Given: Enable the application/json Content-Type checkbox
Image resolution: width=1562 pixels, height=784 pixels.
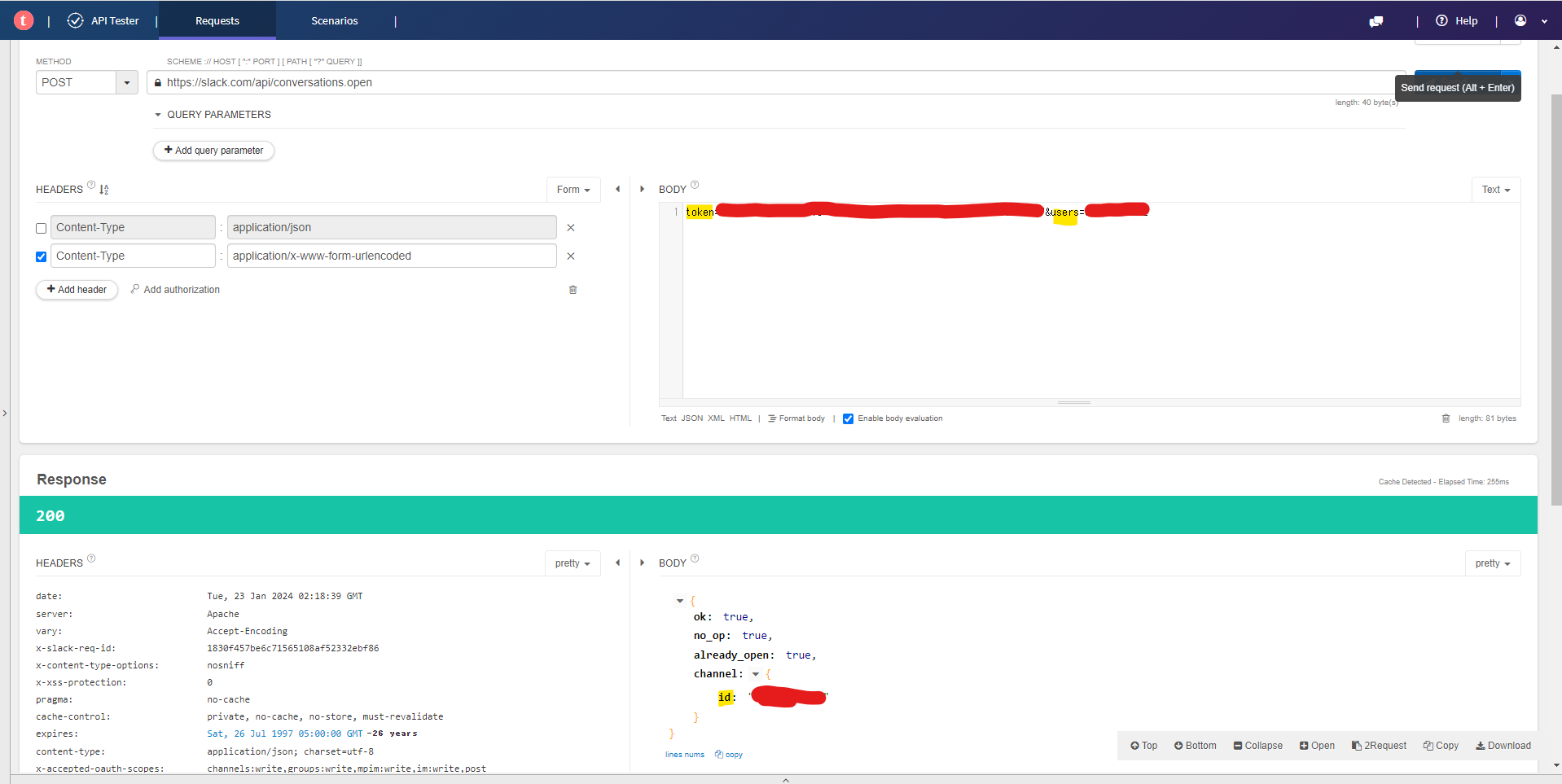Looking at the screenshot, I should click(42, 229).
